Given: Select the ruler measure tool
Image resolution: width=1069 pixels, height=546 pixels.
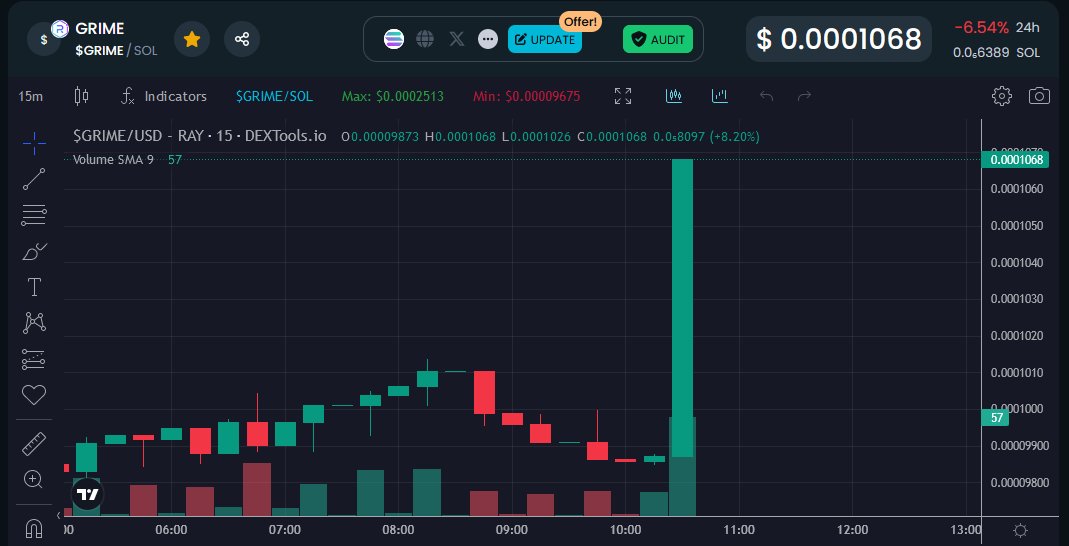Looking at the screenshot, I should (34, 444).
